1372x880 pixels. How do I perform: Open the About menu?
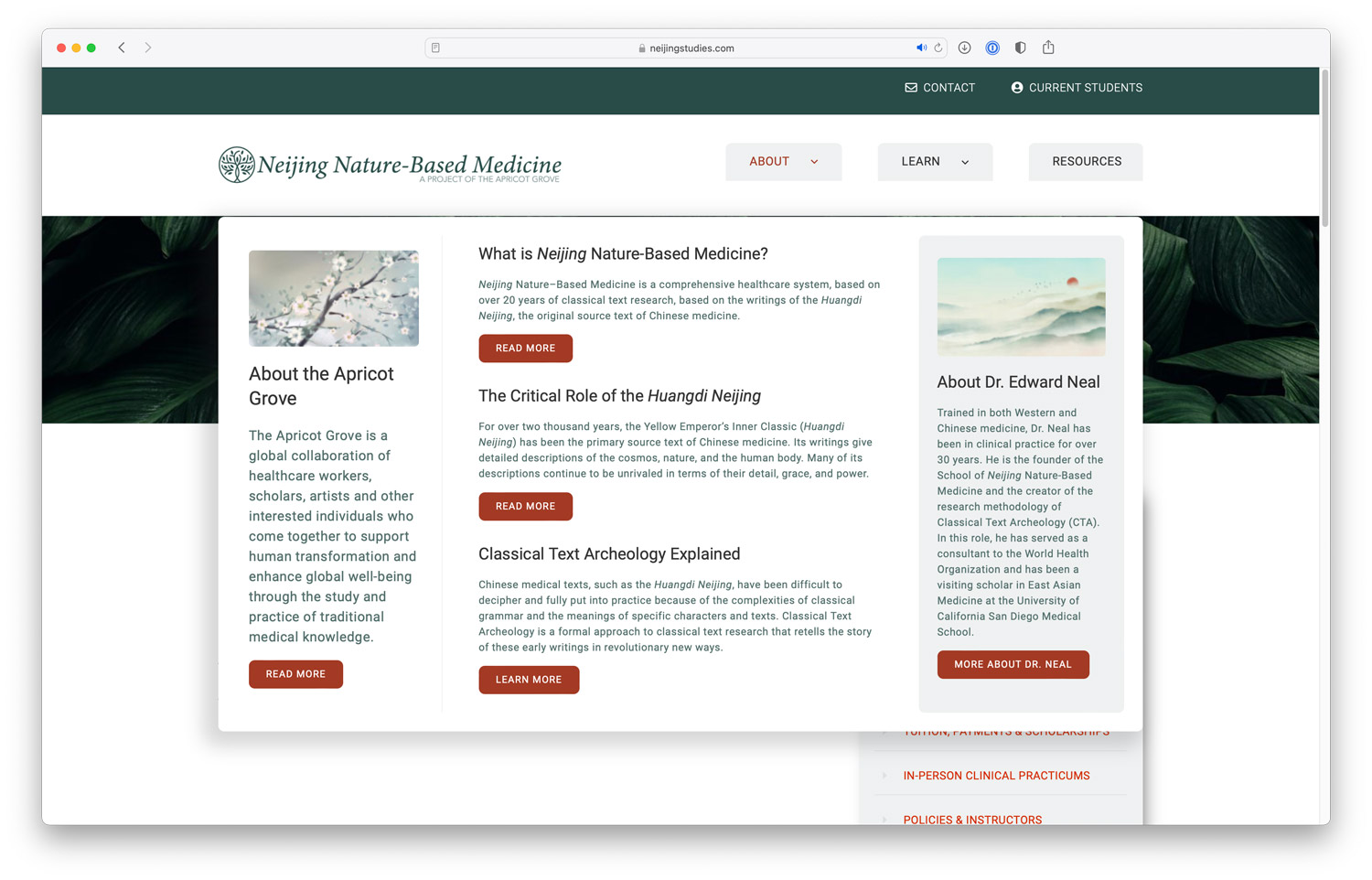point(784,162)
